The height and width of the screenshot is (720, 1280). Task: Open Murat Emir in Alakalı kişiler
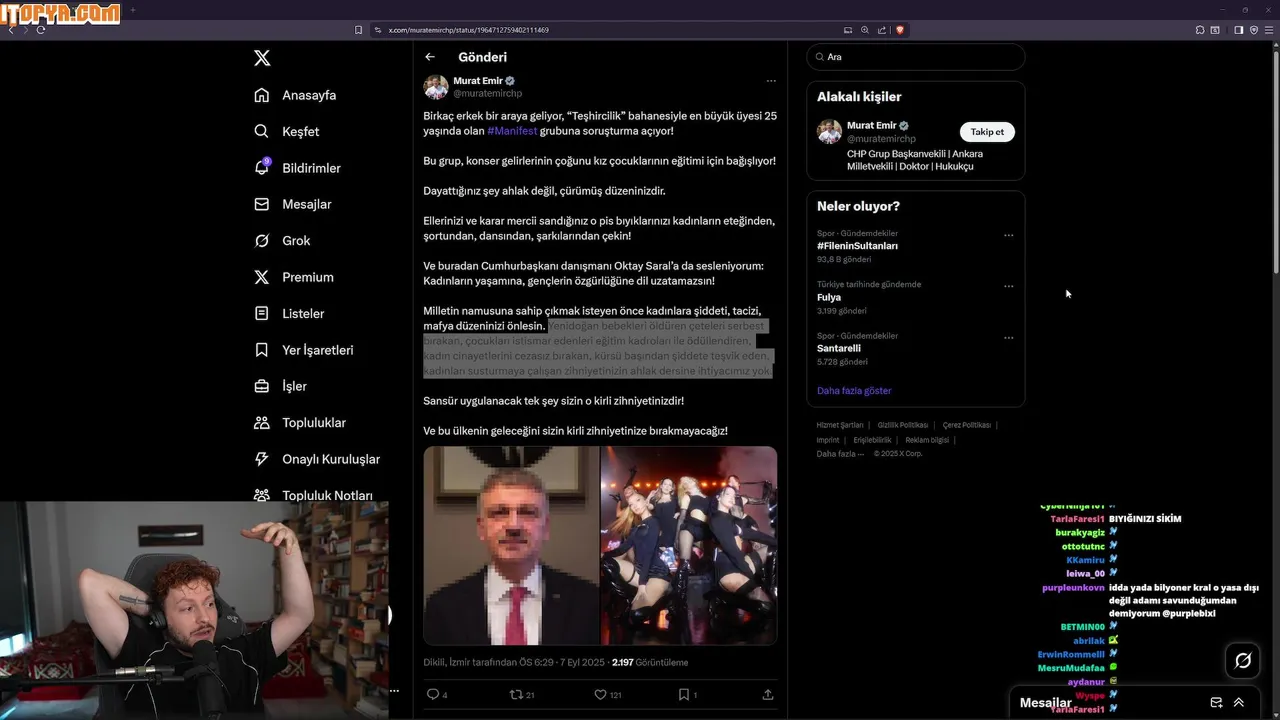[871, 126]
